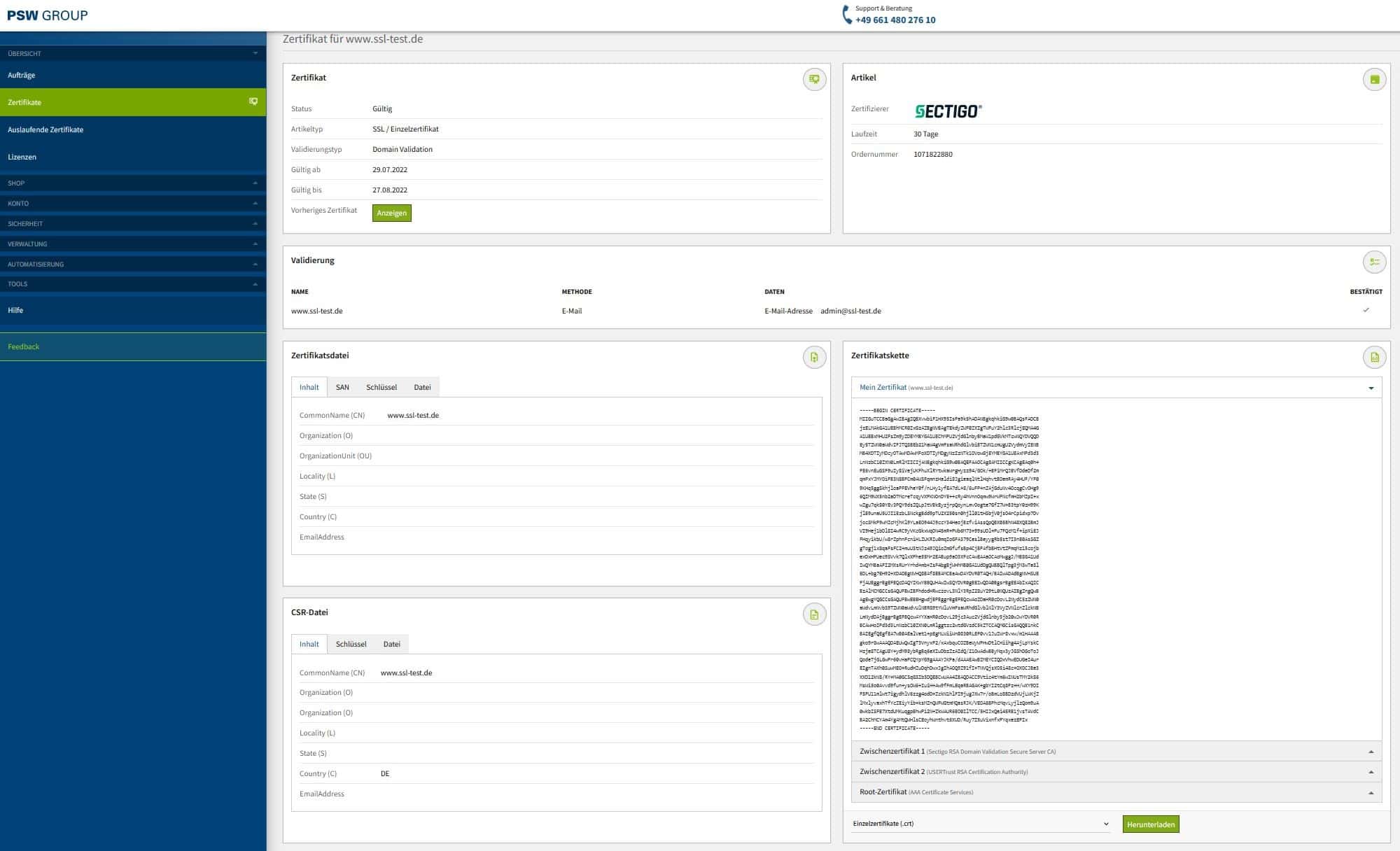Switch to SAN tab in Zertifikatsdatei

tap(342, 387)
